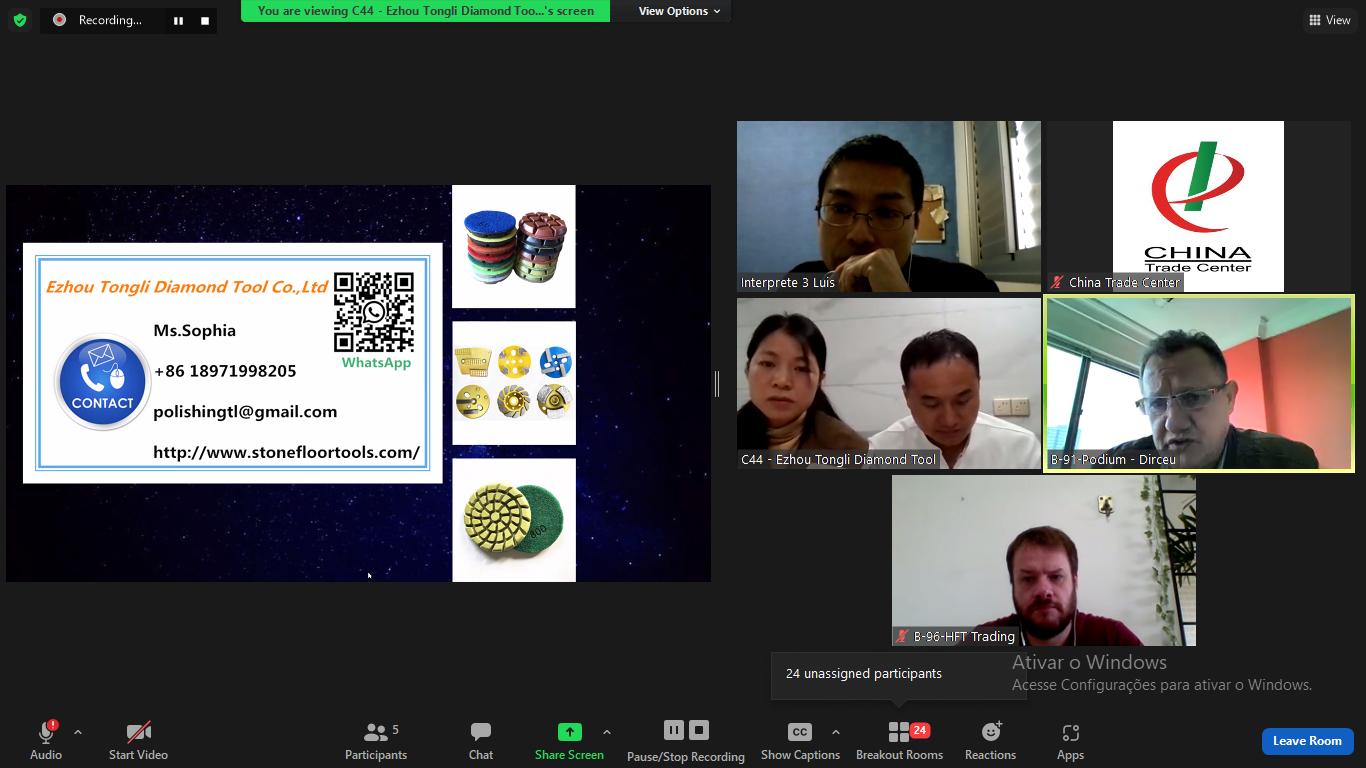This screenshot has width=1366, height=768.
Task: Click the phone number +86 18971998205
Action: pos(225,371)
